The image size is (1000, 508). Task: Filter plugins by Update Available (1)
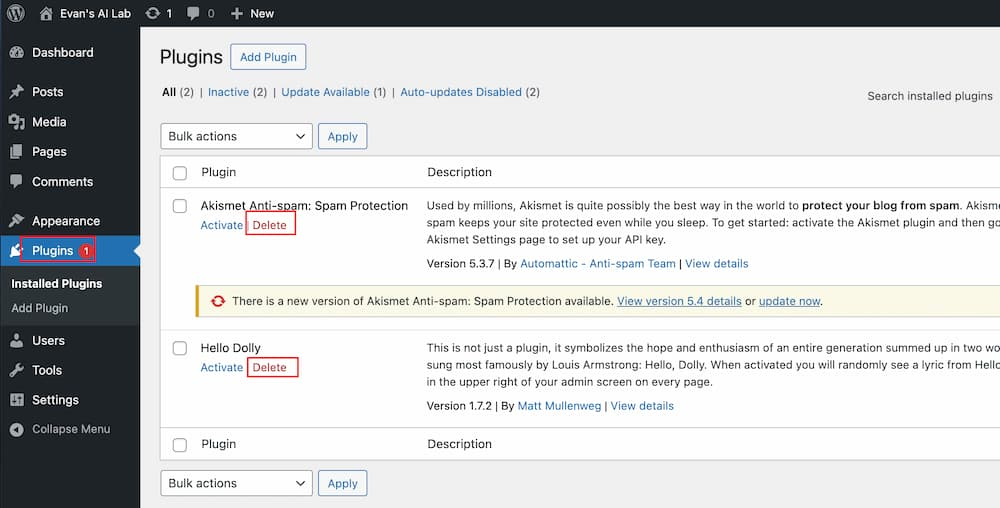click(x=334, y=92)
